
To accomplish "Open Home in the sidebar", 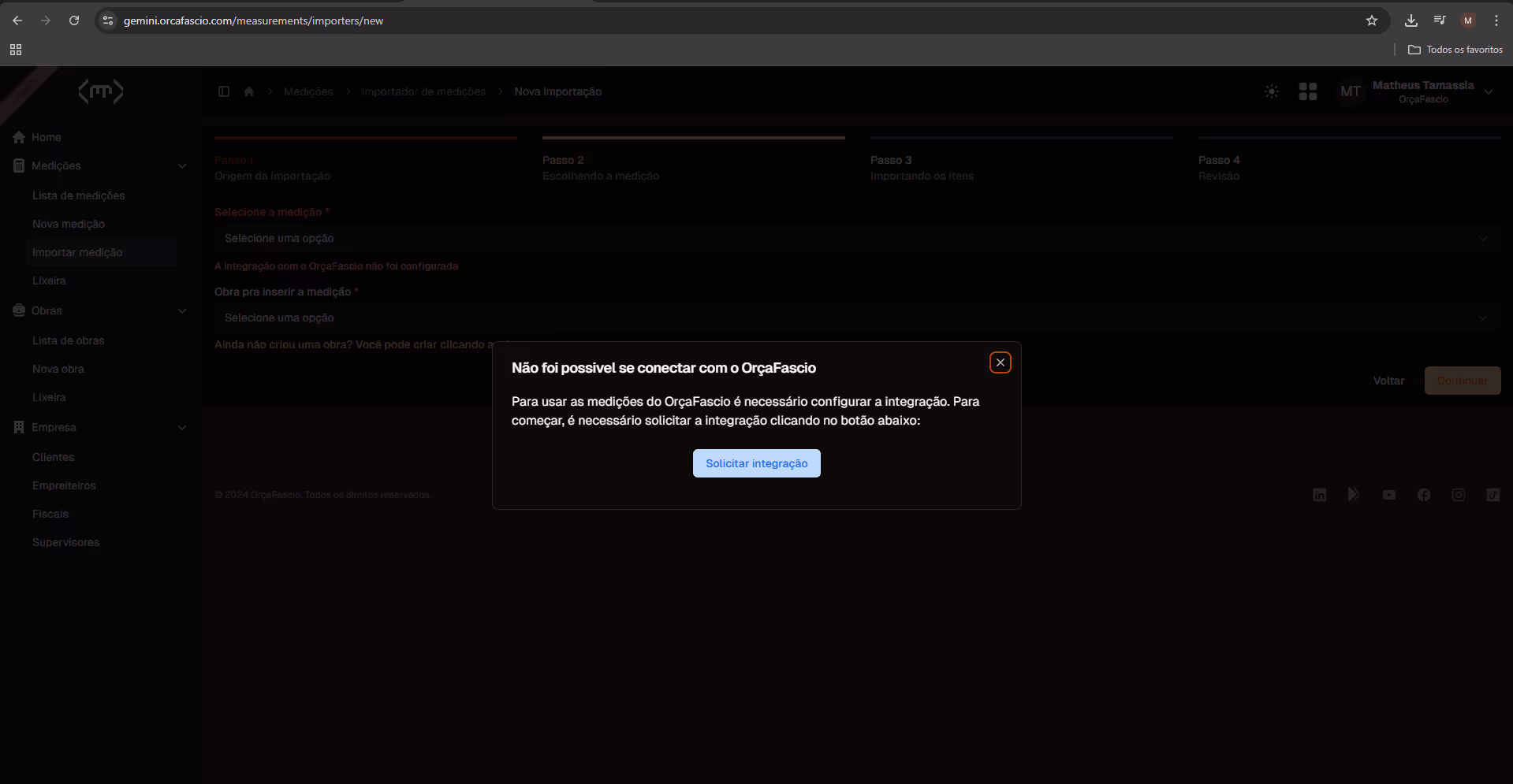I will tap(47, 137).
